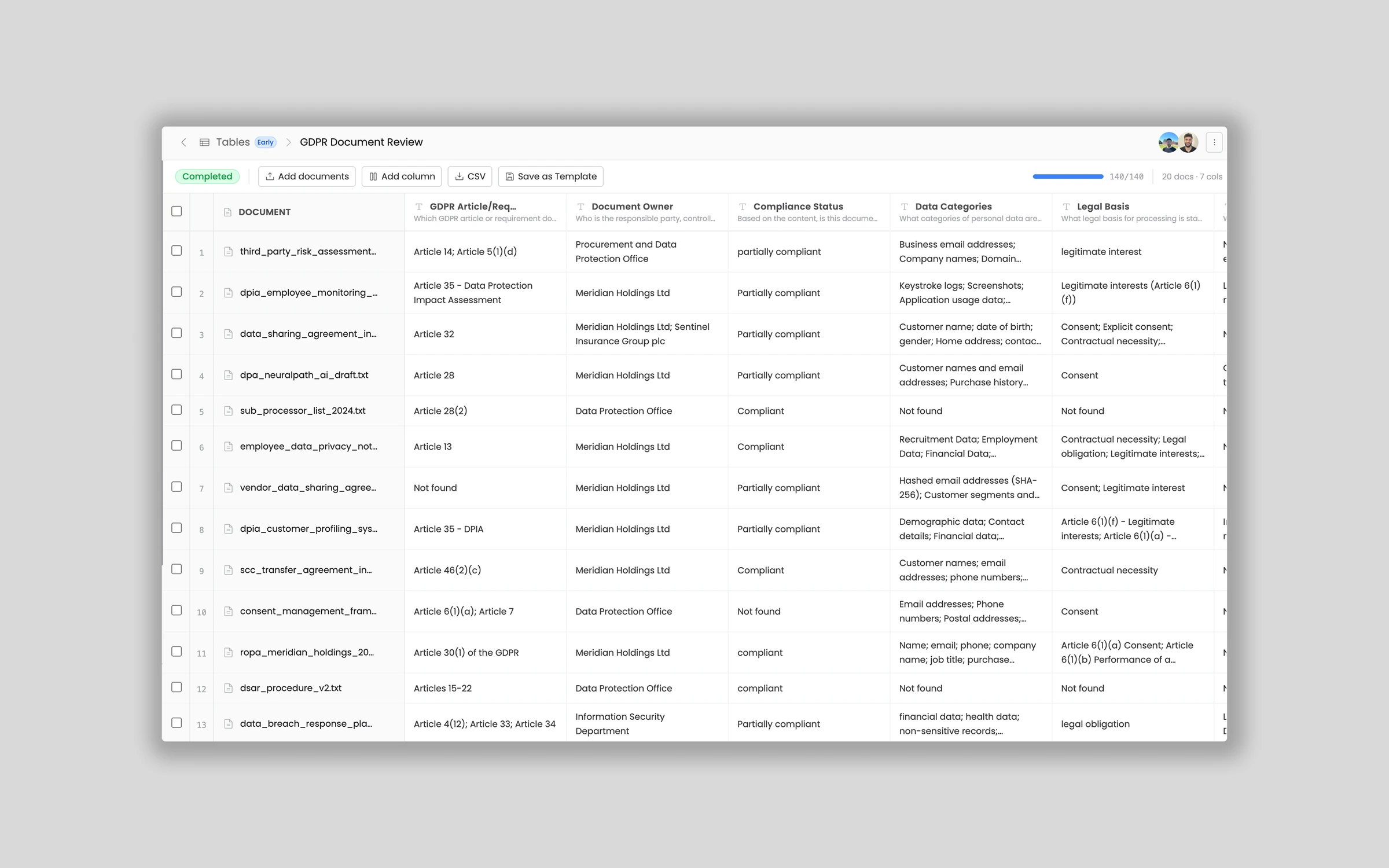Toggle the select-all header checkbox
This screenshot has height=868, width=1389.
(177, 211)
